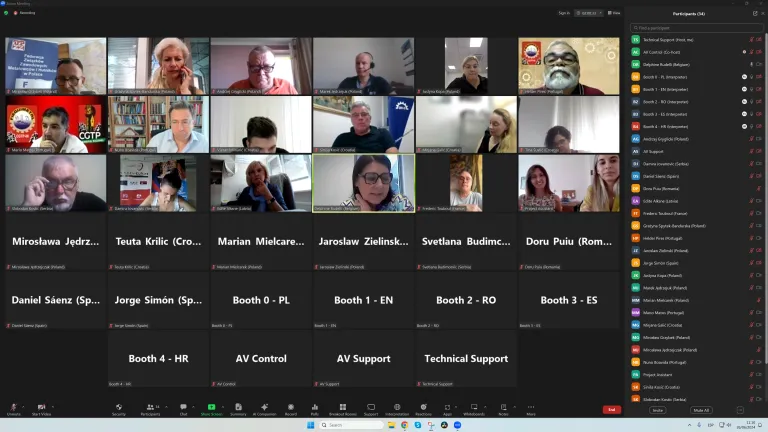The width and height of the screenshot is (768, 432).
Task: Expand the audio options caret beside Unmute
Action: click(x=24, y=407)
